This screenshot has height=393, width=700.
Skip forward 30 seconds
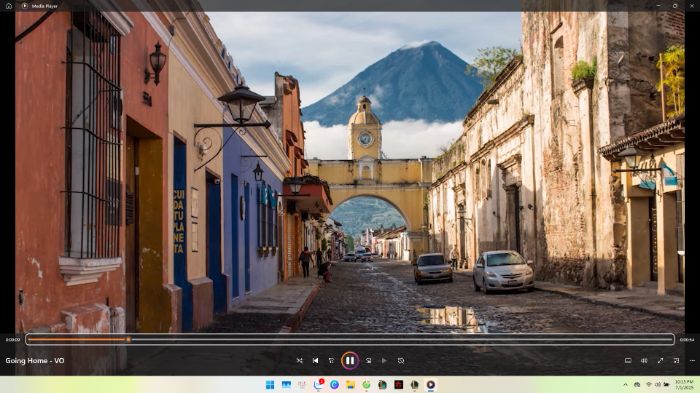tap(368, 360)
